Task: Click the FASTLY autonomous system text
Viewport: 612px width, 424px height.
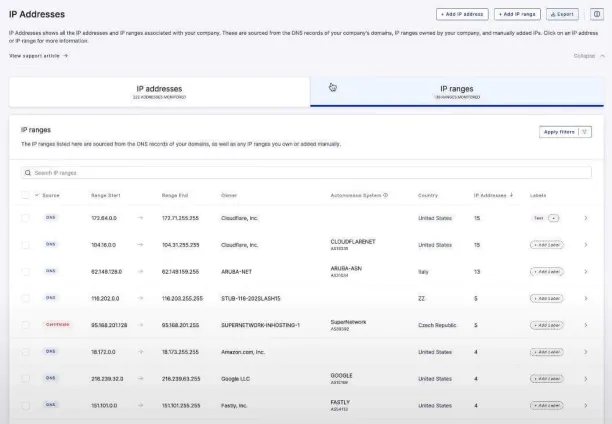Action: click(x=340, y=402)
